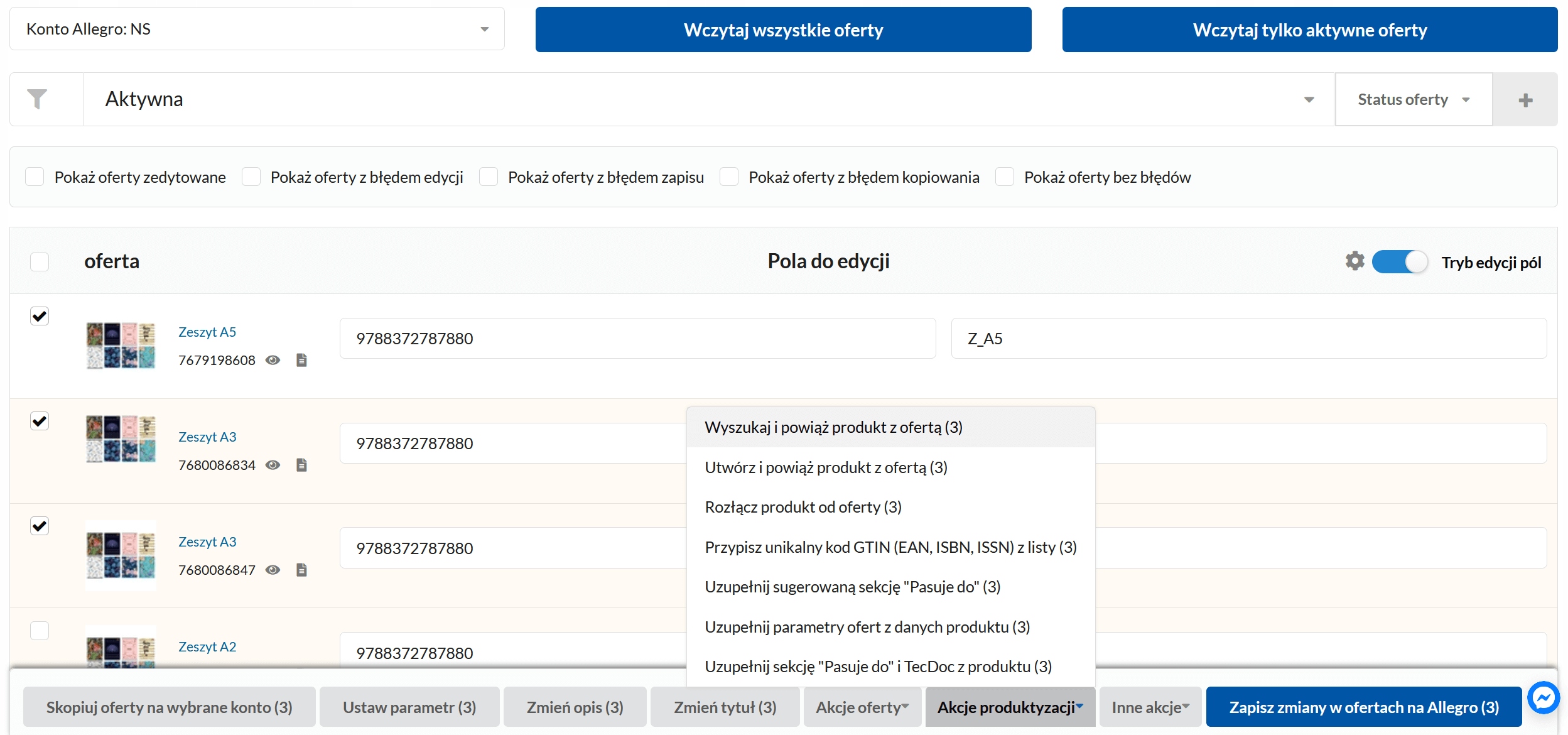Expand the Status oferty dropdown
This screenshot has width=1568, height=735.
point(1413,99)
